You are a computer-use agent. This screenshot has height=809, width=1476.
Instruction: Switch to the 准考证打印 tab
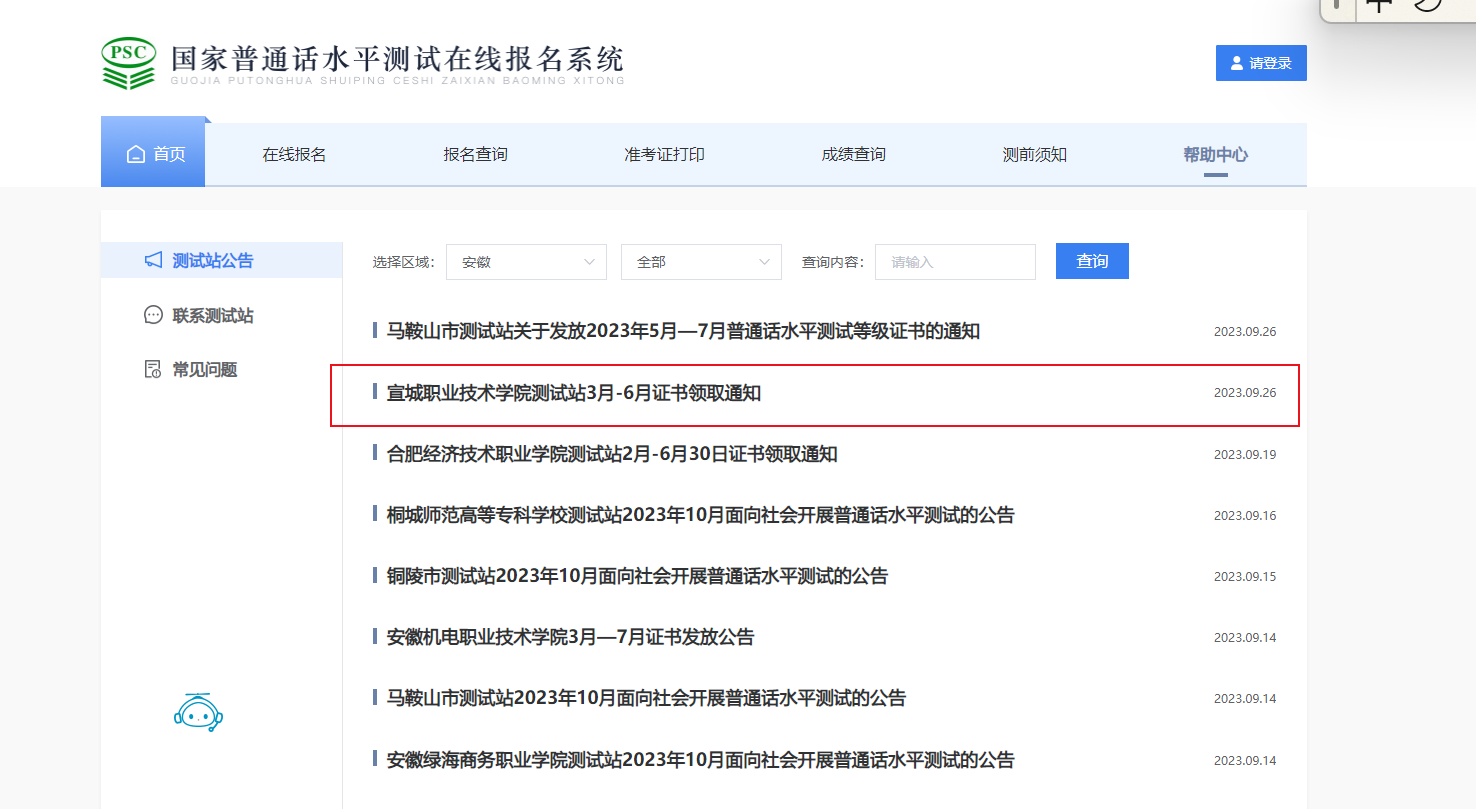click(x=664, y=154)
